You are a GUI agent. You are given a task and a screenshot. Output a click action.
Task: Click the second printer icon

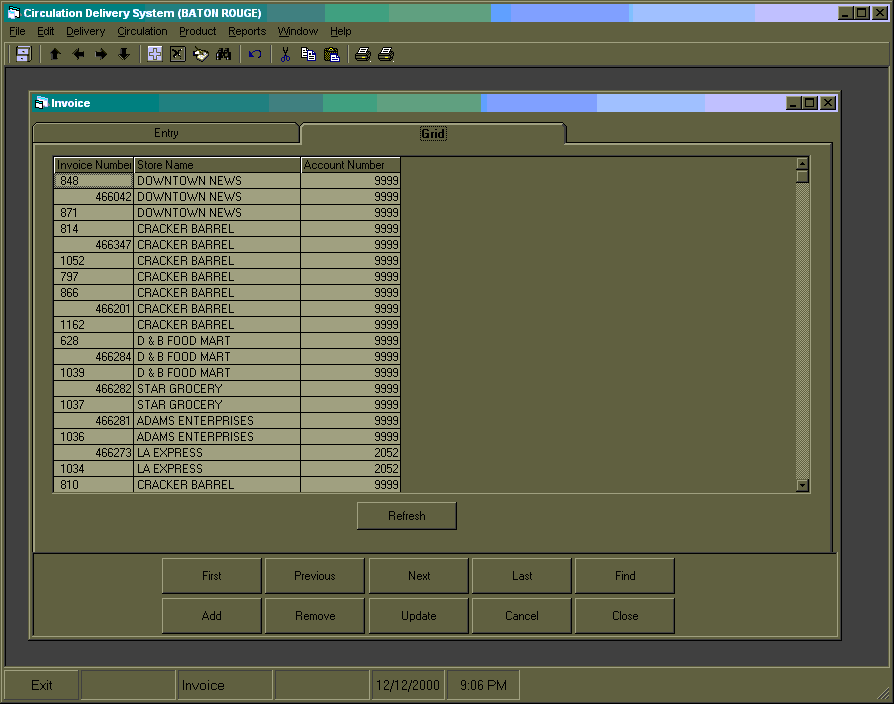coord(386,54)
